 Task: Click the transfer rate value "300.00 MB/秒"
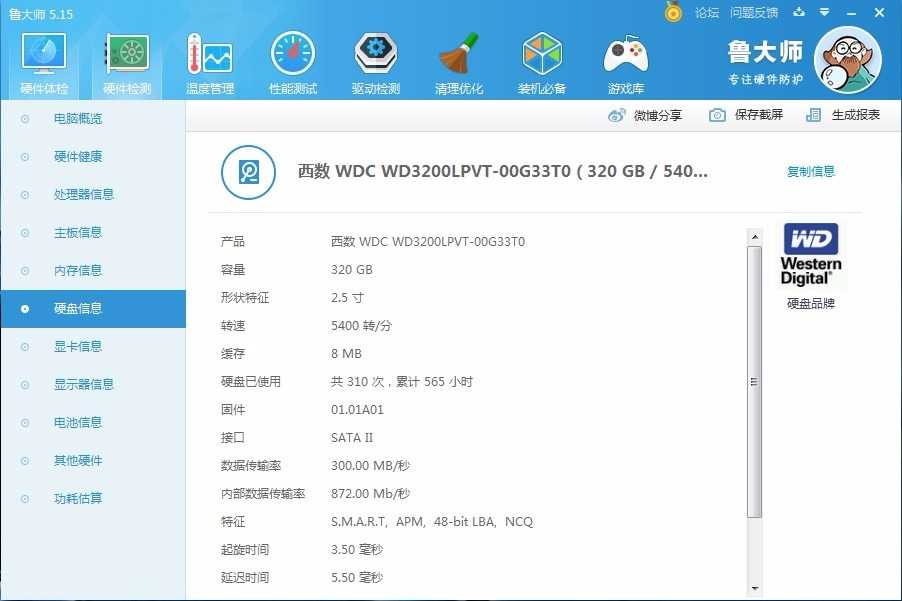tap(370, 466)
